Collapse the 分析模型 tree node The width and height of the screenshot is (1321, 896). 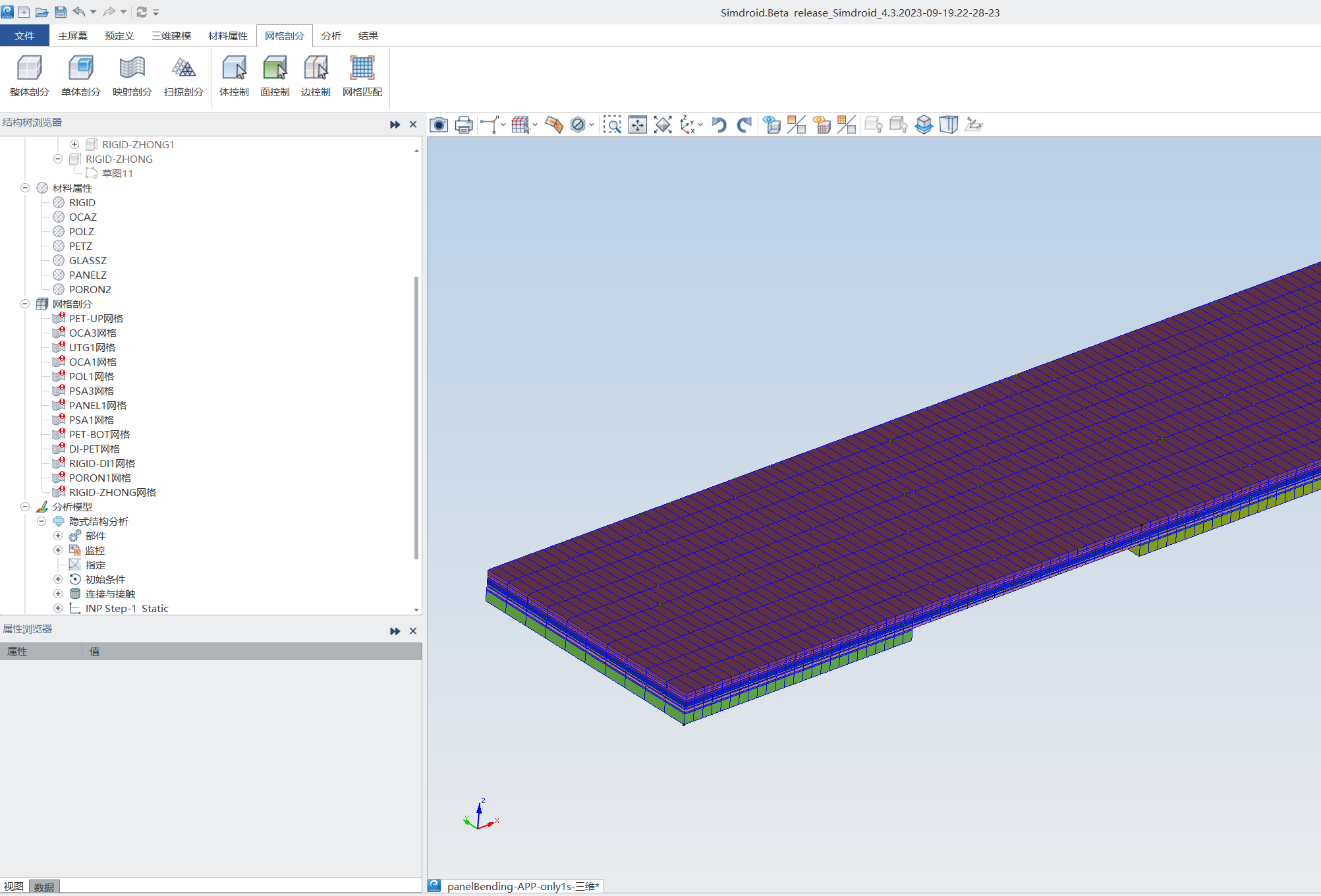(x=25, y=507)
